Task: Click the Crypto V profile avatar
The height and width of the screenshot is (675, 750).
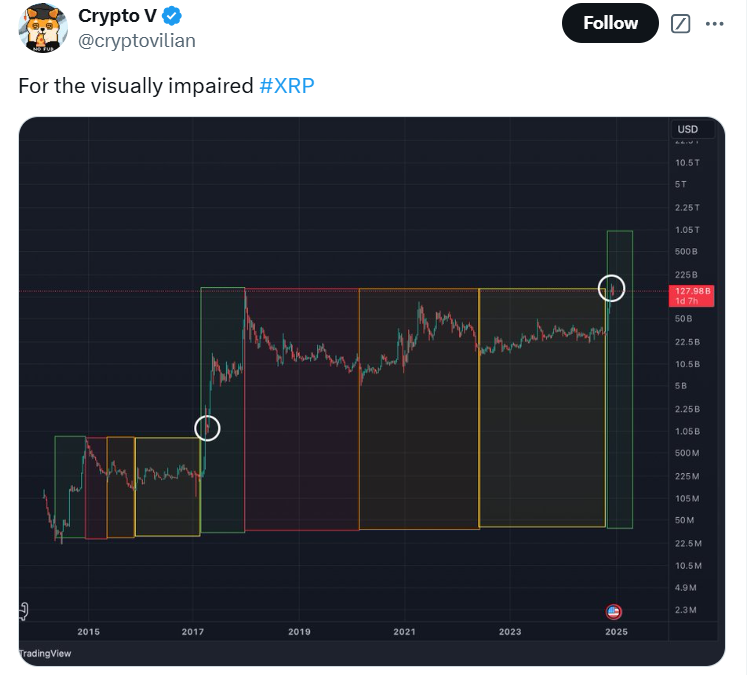Action: point(43,28)
